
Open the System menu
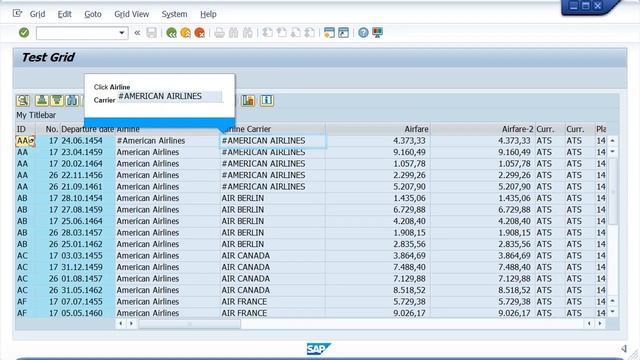pyautogui.click(x=174, y=14)
